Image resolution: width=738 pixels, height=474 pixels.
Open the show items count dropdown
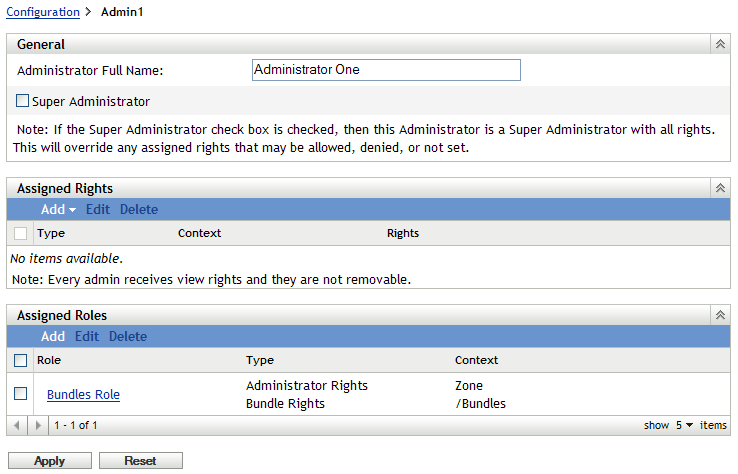point(684,425)
